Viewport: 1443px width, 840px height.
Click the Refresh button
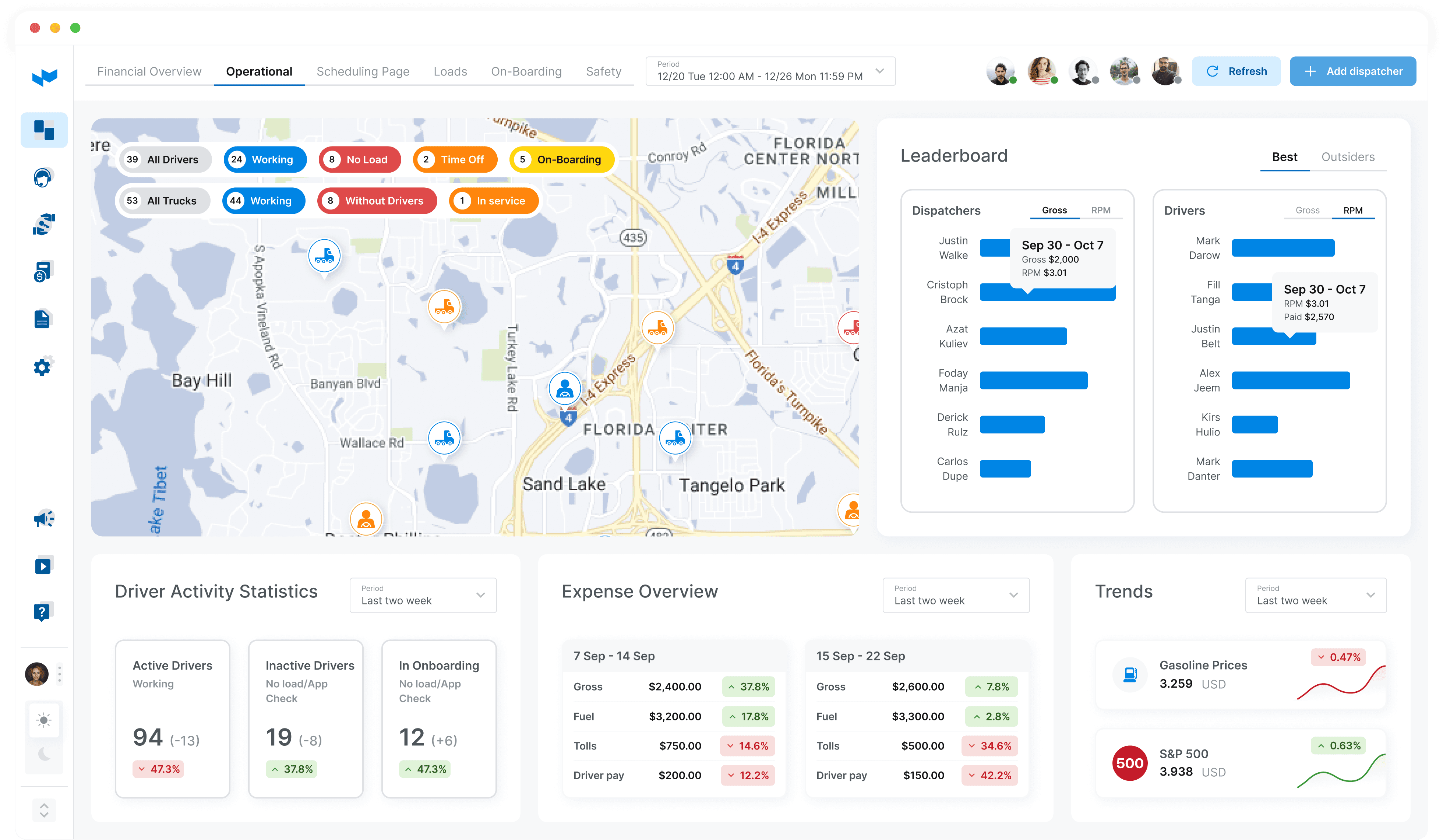[1236, 71]
